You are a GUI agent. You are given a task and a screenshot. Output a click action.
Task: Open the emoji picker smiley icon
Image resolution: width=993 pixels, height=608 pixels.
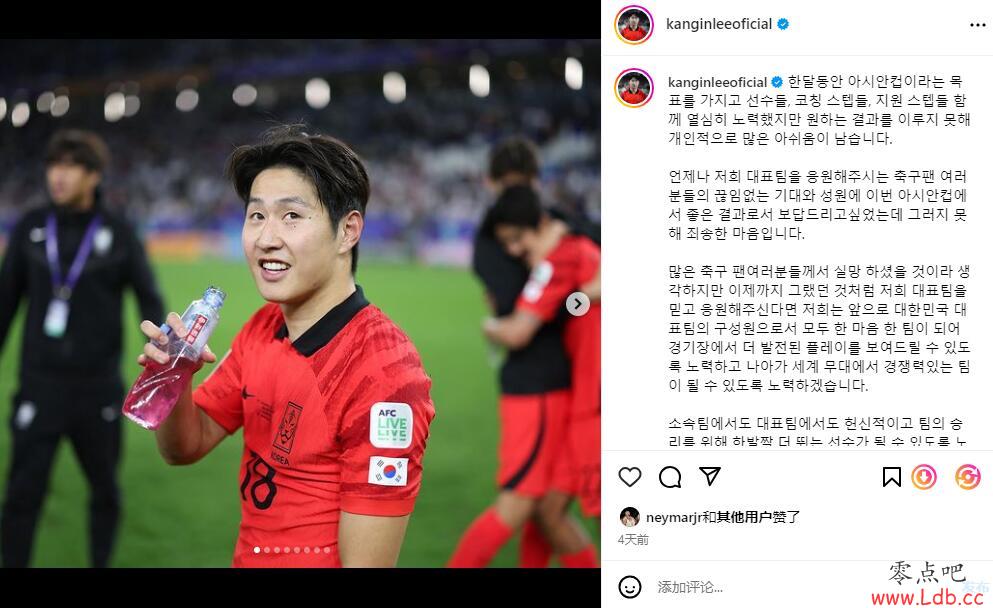coord(629,587)
